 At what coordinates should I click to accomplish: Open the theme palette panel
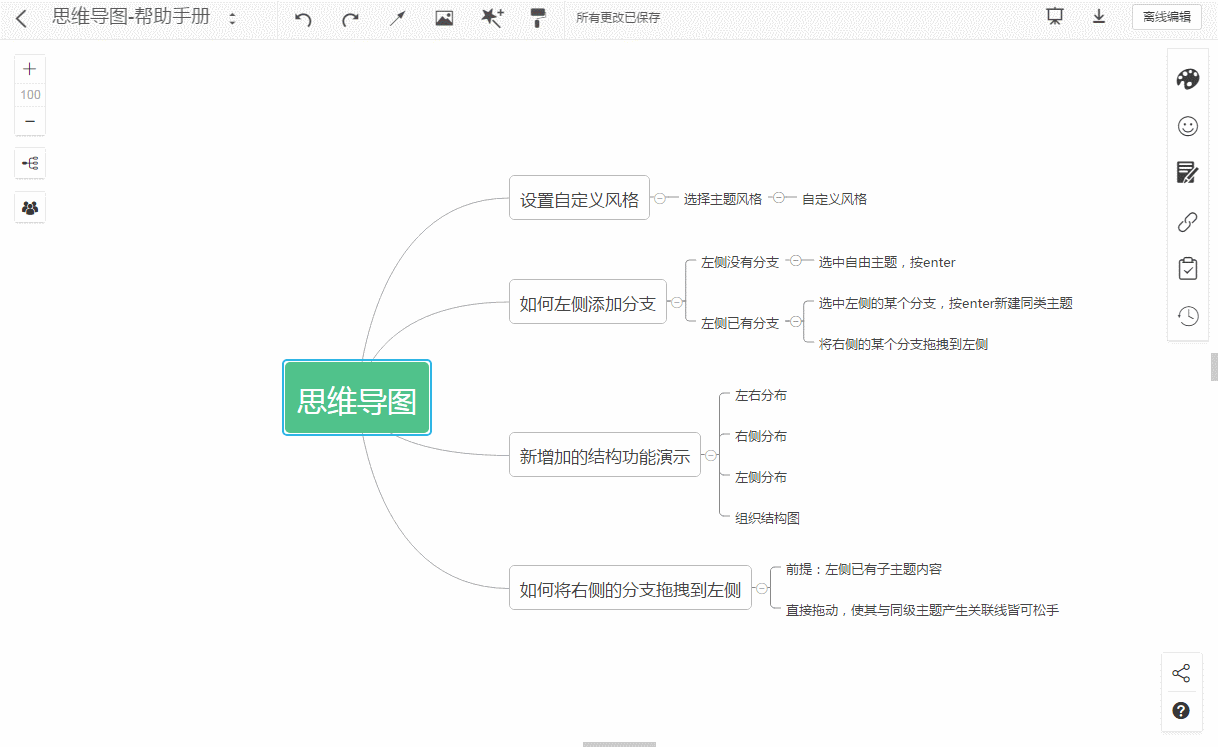click(x=1187, y=78)
